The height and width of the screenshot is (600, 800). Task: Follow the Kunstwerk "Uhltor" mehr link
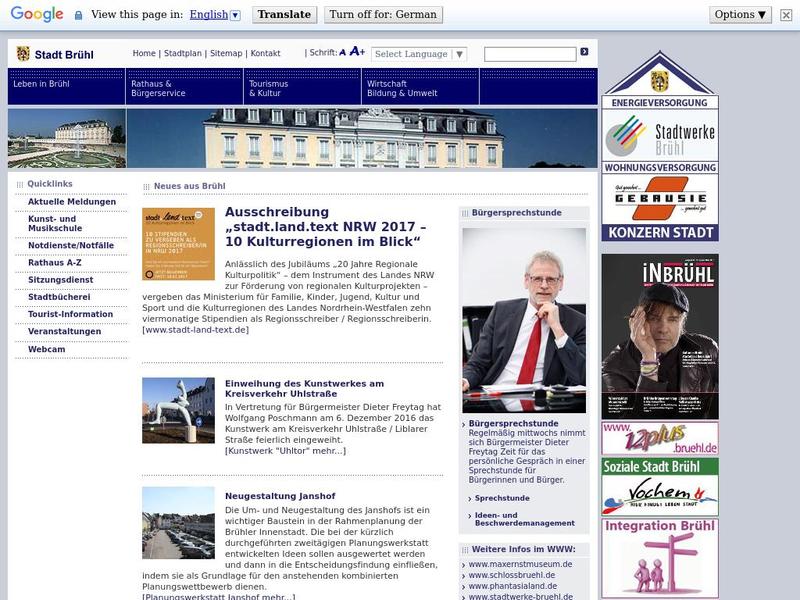(285, 451)
